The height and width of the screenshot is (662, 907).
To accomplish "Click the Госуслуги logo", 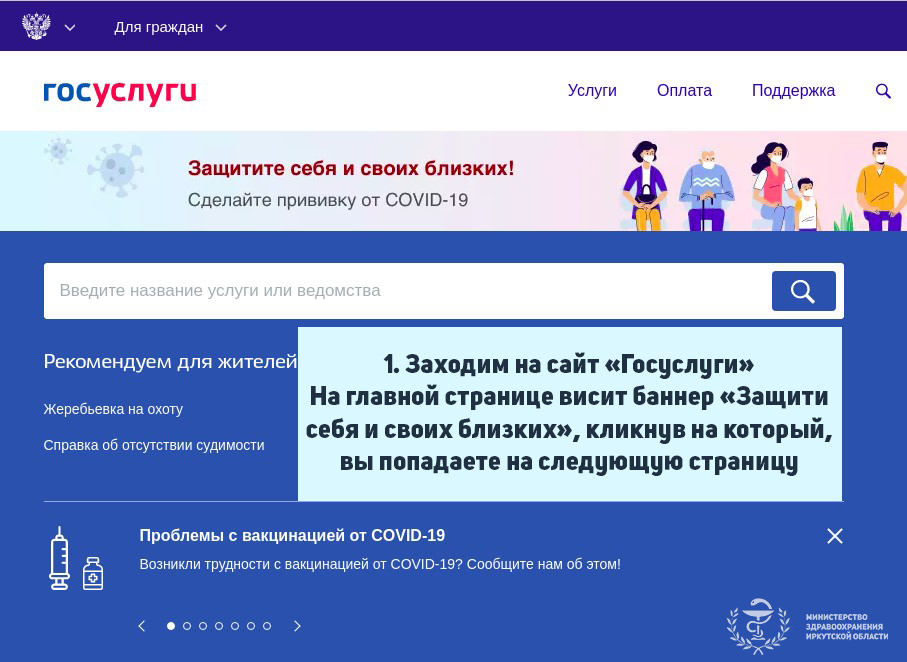I will tap(120, 92).
